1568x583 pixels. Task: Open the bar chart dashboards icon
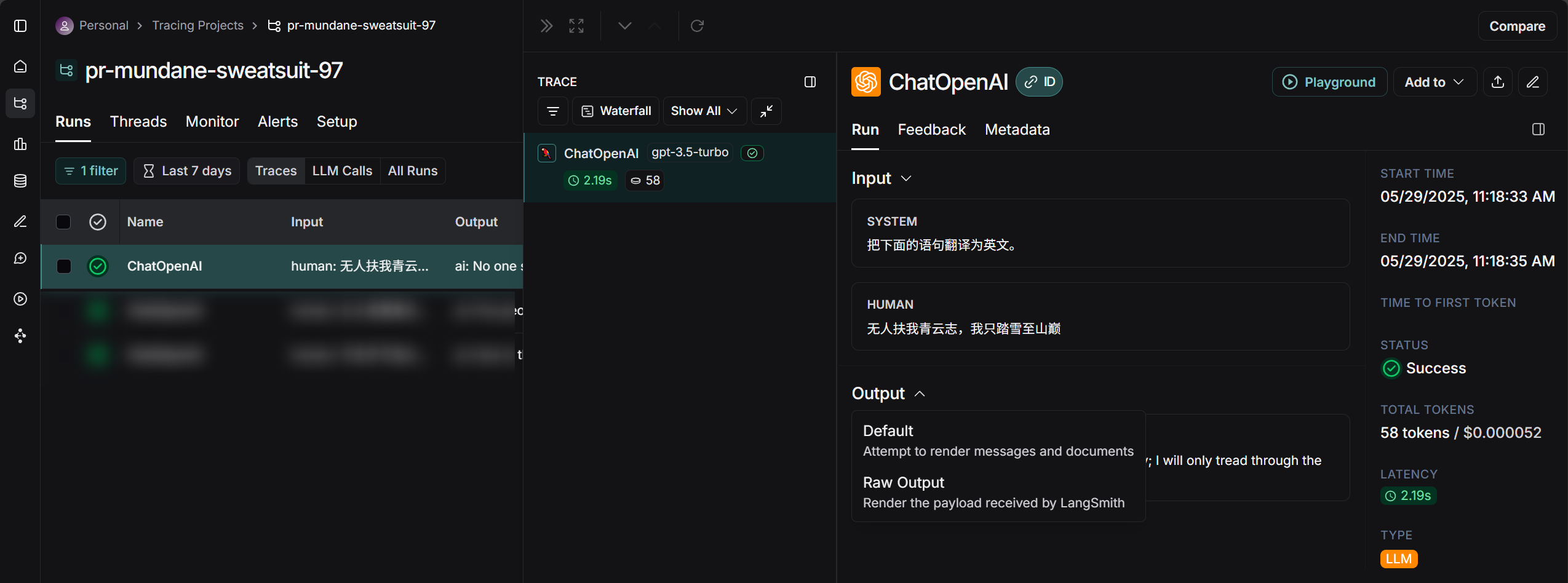point(20,143)
